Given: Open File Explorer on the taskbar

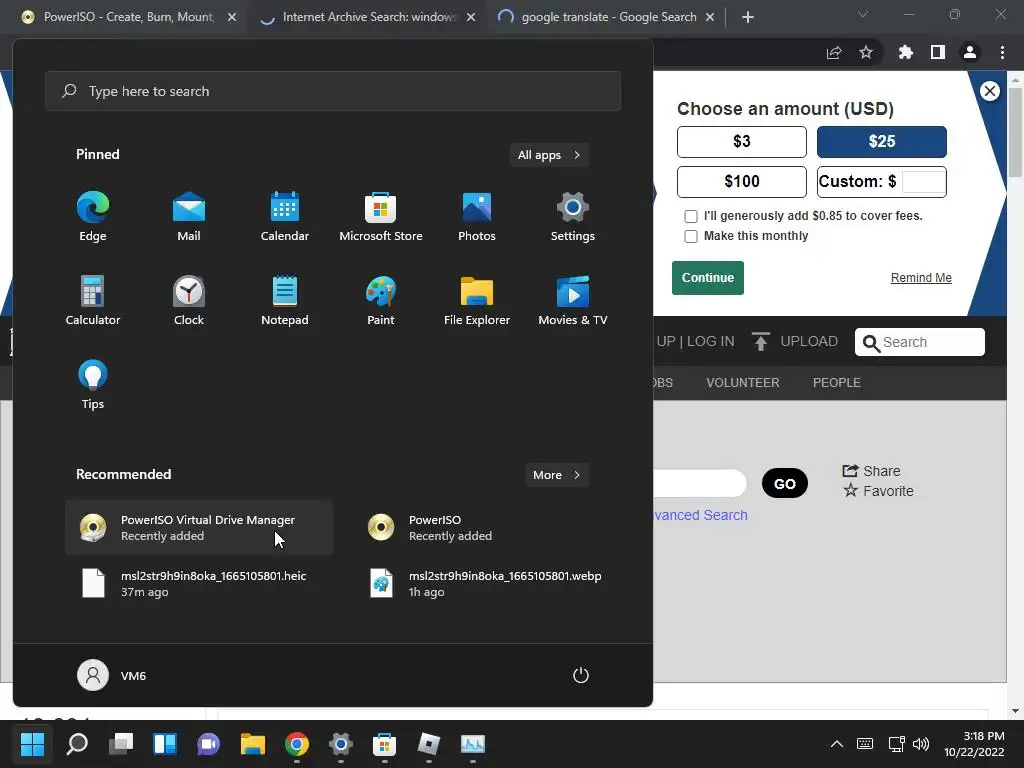Looking at the screenshot, I should (253, 744).
